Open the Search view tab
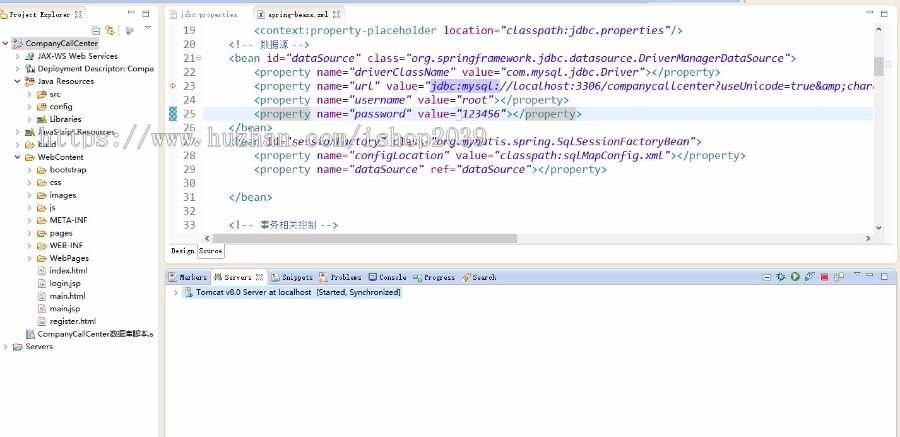The height and width of the screenshot is (437, 900). tap(479, 277)
